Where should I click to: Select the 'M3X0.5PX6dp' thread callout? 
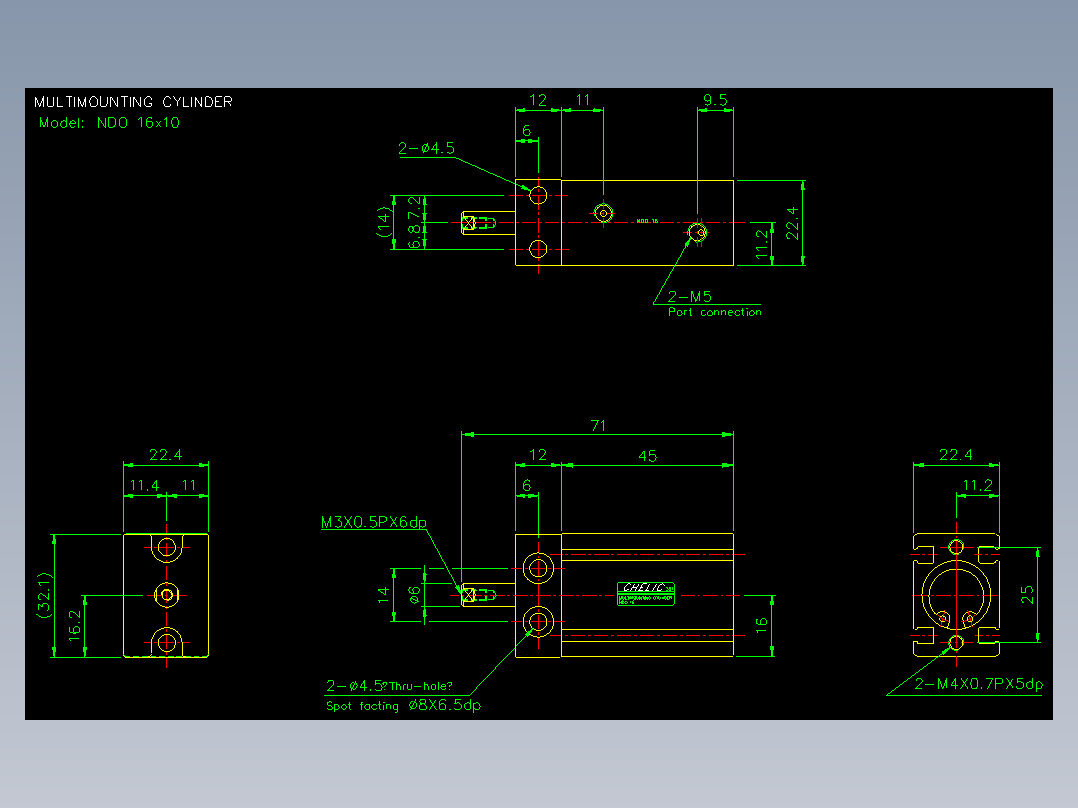(374, 522)
